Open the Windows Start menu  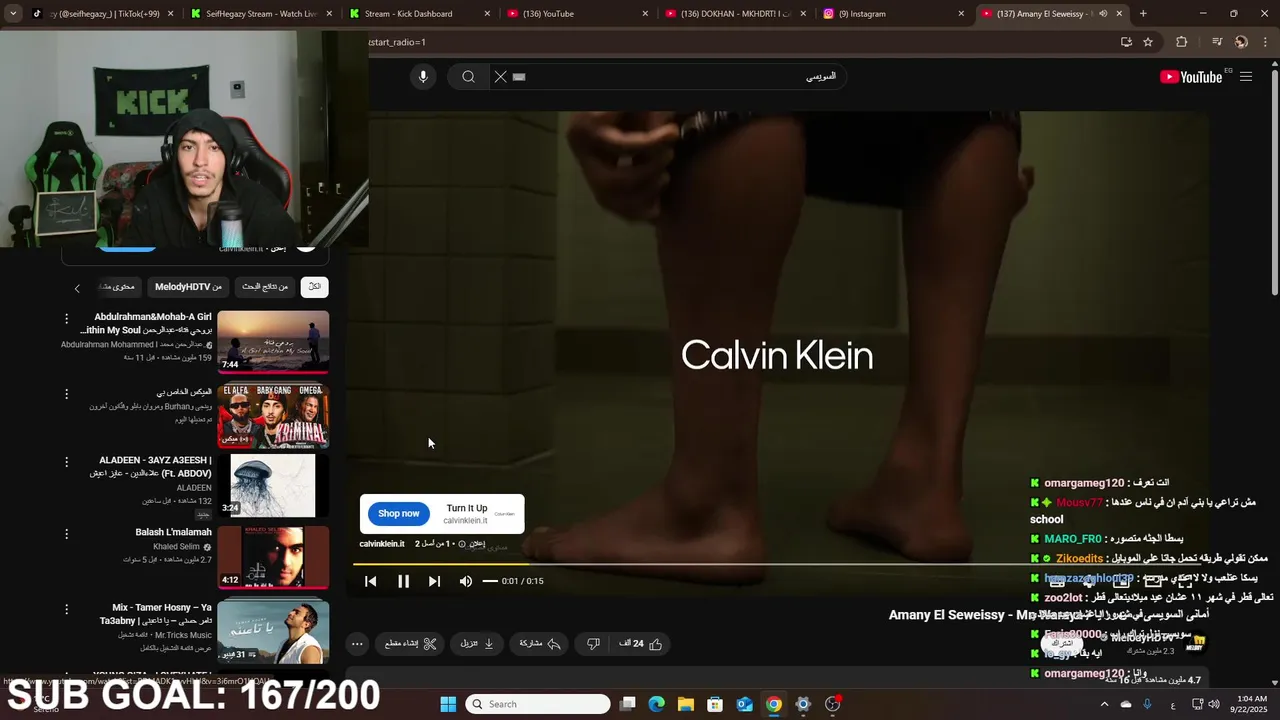[x=449, y=704]
